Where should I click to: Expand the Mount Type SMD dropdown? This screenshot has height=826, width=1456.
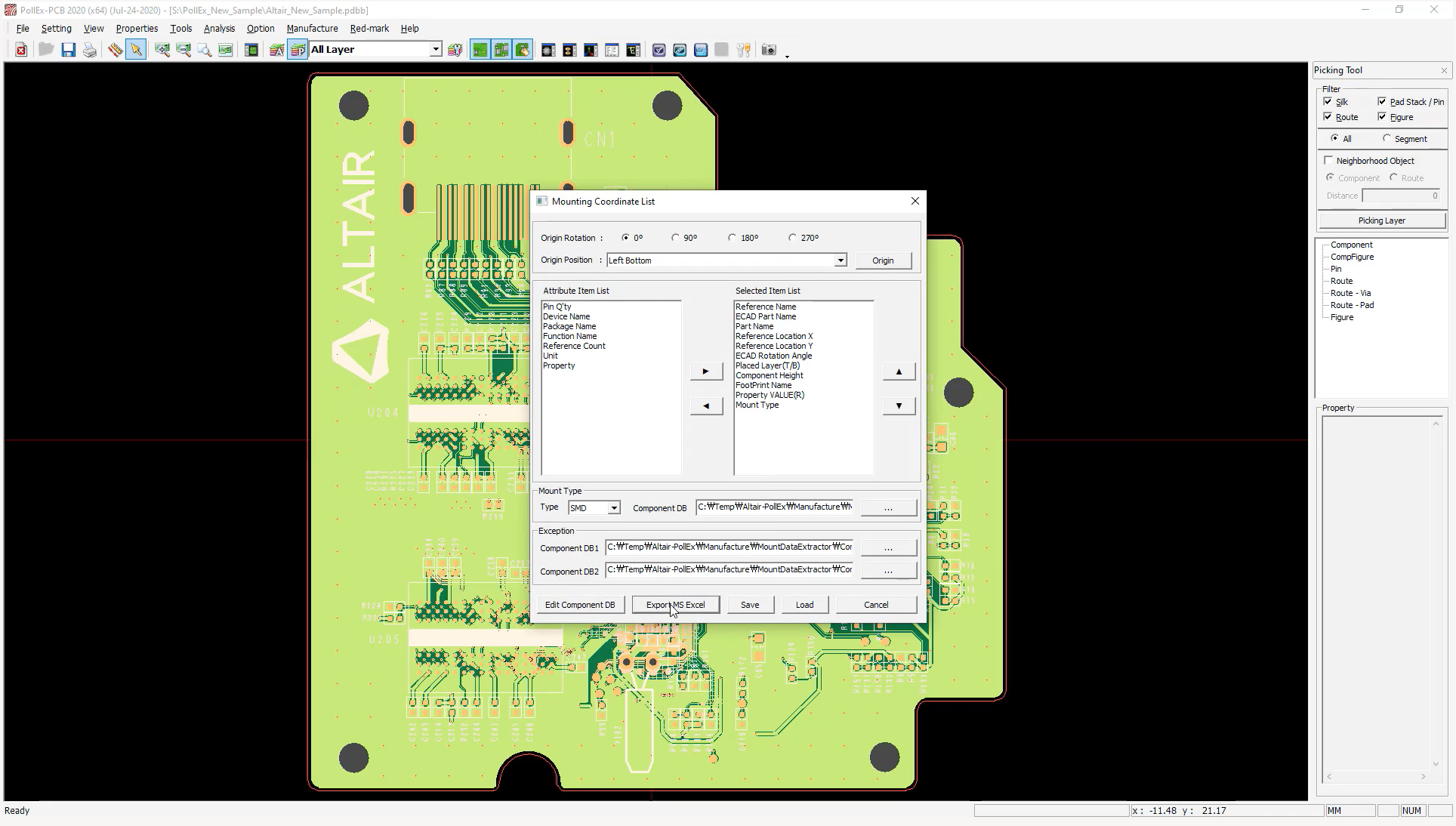tap(614, 508)
